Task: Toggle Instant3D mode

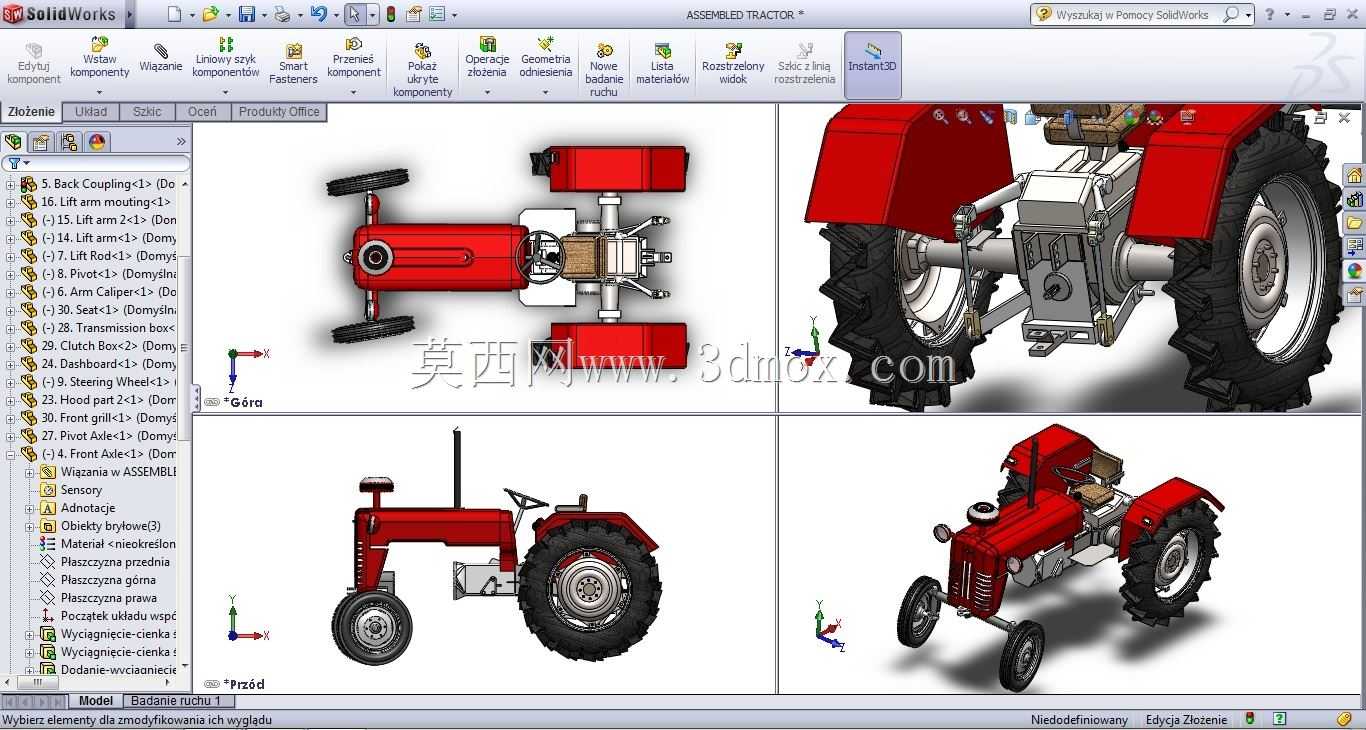Action: [x=873, y=65]
